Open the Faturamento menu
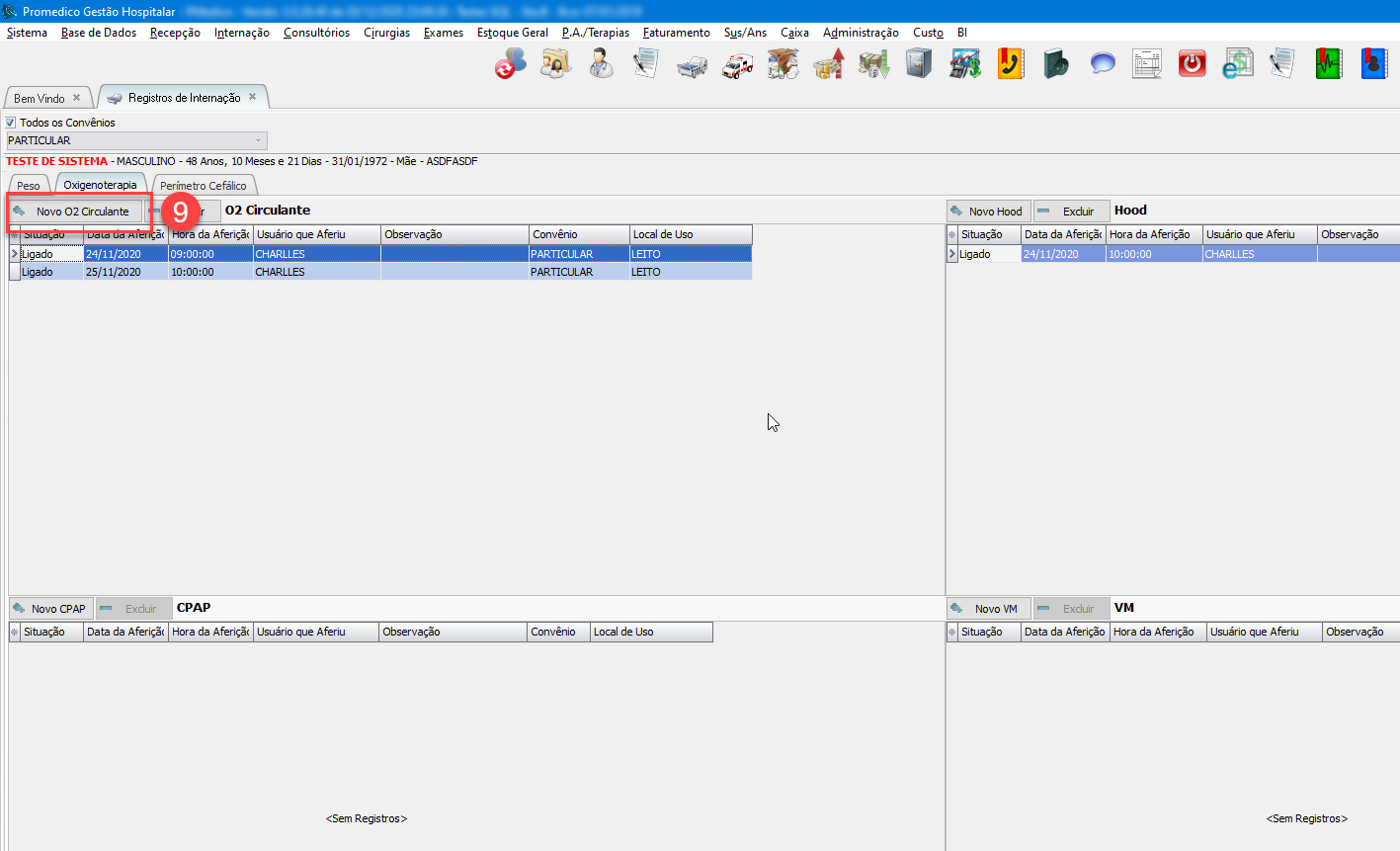Viewport: 1400px width, 851px height. pyautogui.click(x=676, y=33)
